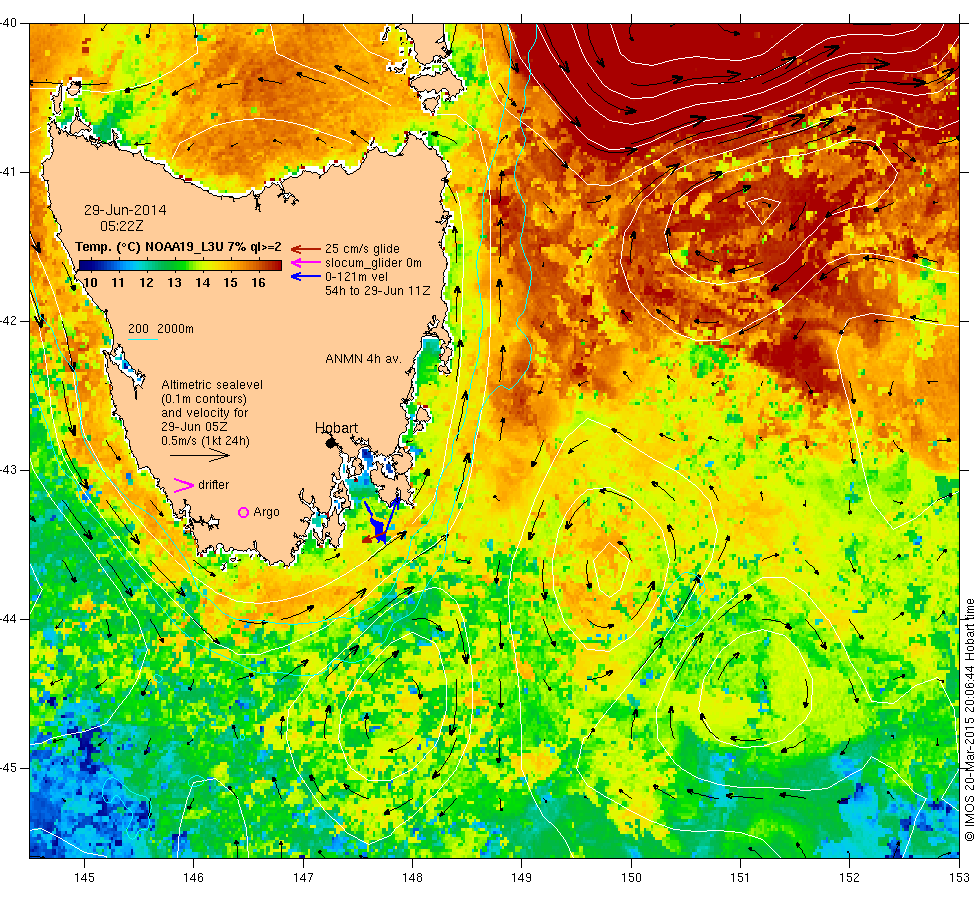This screenshot has height=900, width=980.
Task: Click the longitude 148 axis label
Action: click(x=412, y=878)
